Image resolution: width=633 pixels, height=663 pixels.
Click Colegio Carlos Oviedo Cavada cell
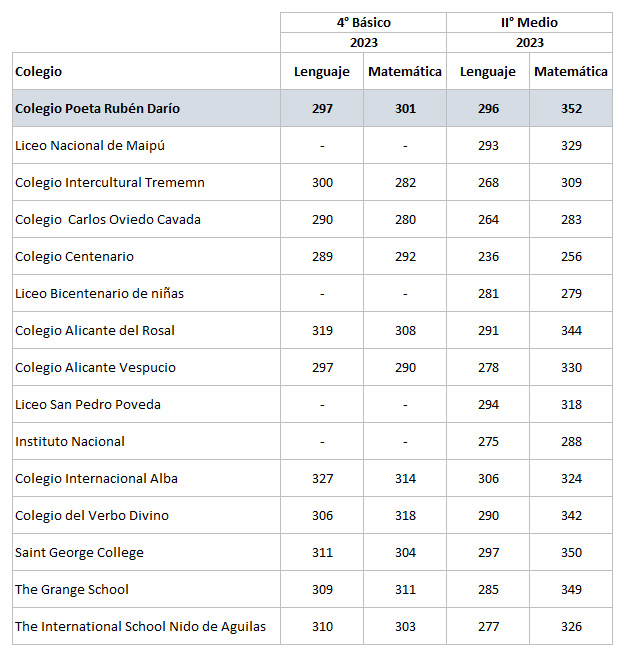click(107, 219)
